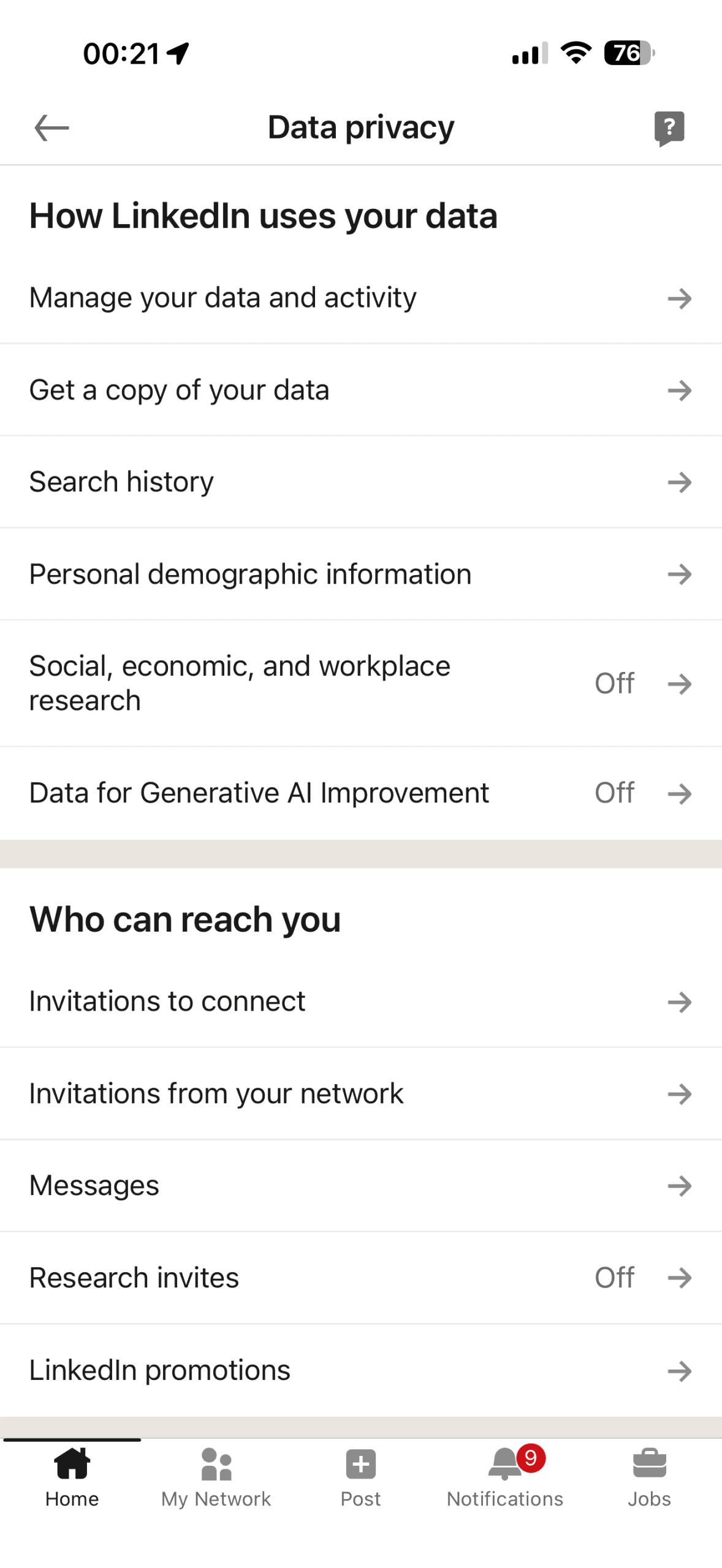Viewport: 722px width, 1568px height.
Task: Open the help question mark icon
Action: coord(669,128)
